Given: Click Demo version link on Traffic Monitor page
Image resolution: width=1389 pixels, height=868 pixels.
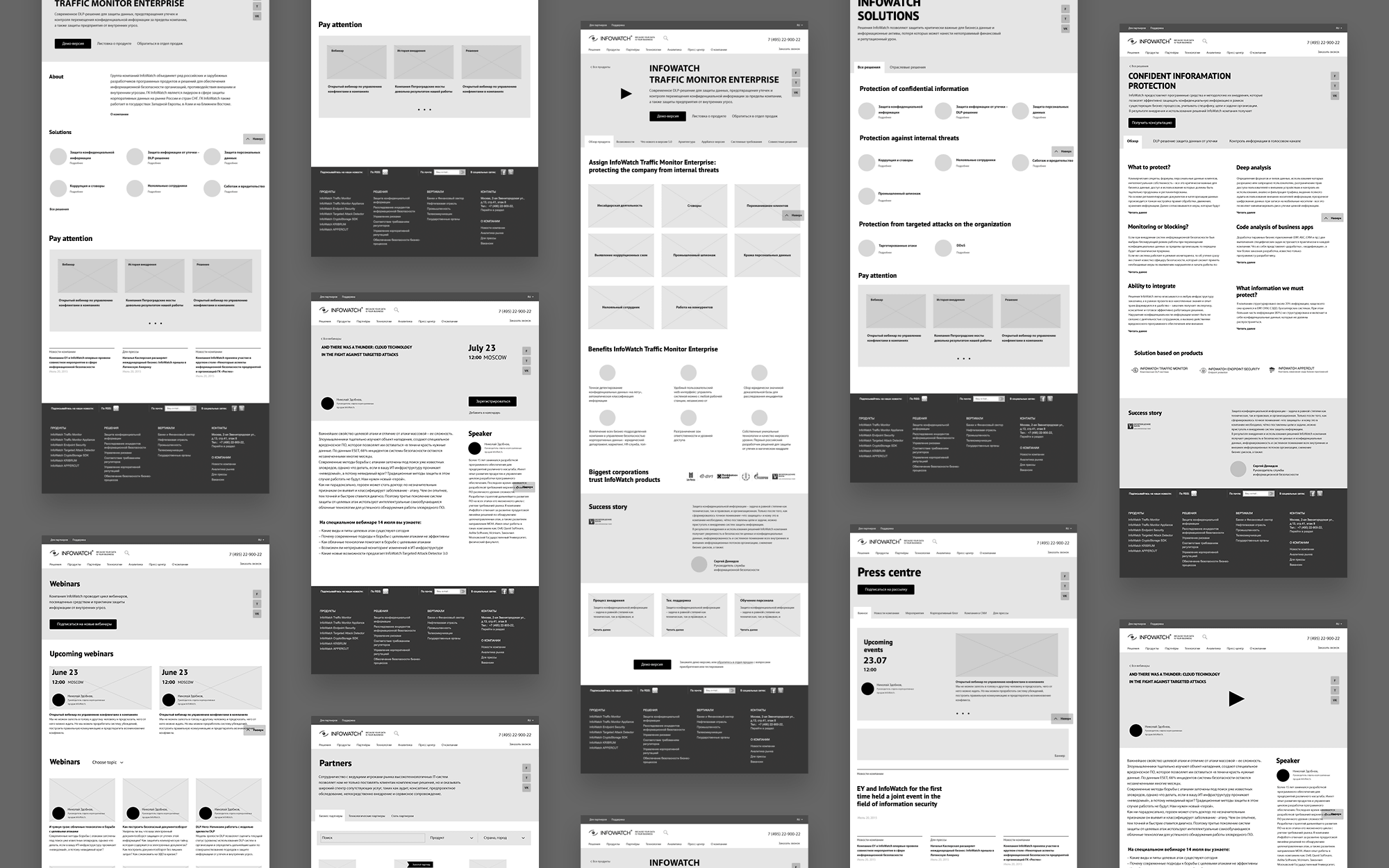Looking at the screenshot, I should coord(67,43).
